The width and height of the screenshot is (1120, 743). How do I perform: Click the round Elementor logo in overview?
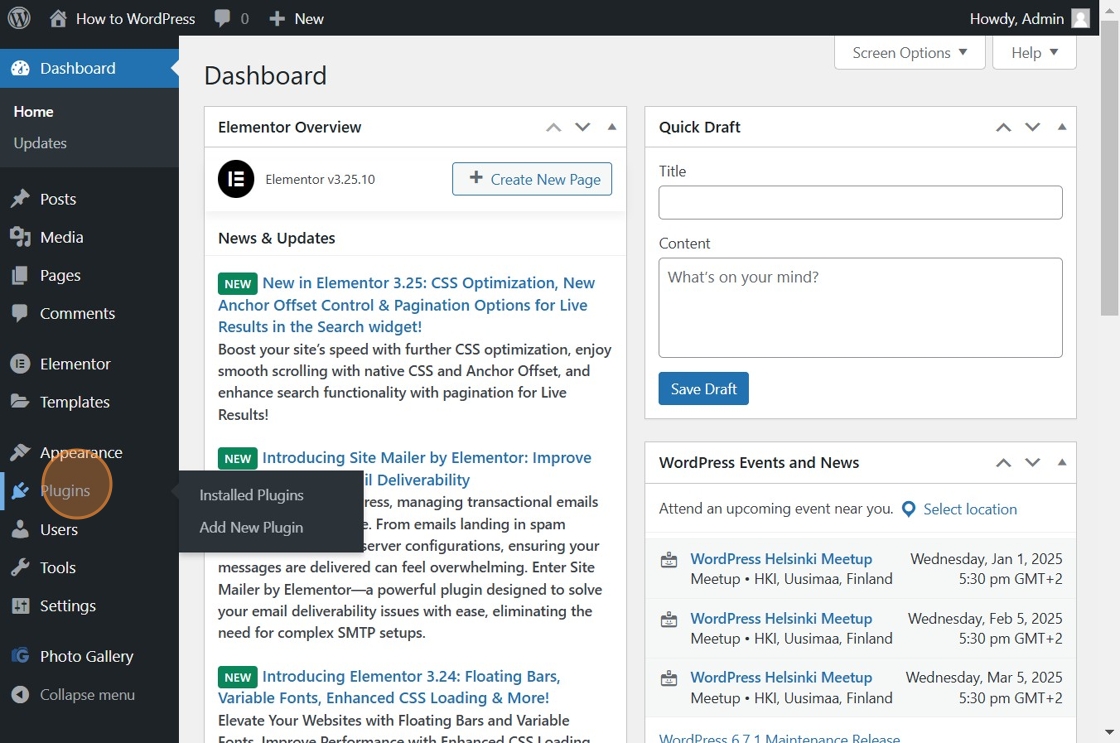point(236,179)
